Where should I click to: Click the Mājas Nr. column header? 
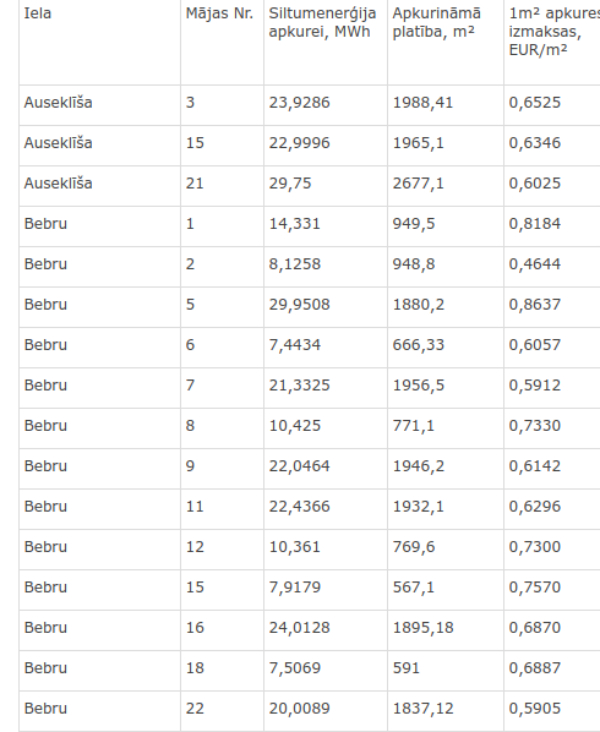coord(222,42)
